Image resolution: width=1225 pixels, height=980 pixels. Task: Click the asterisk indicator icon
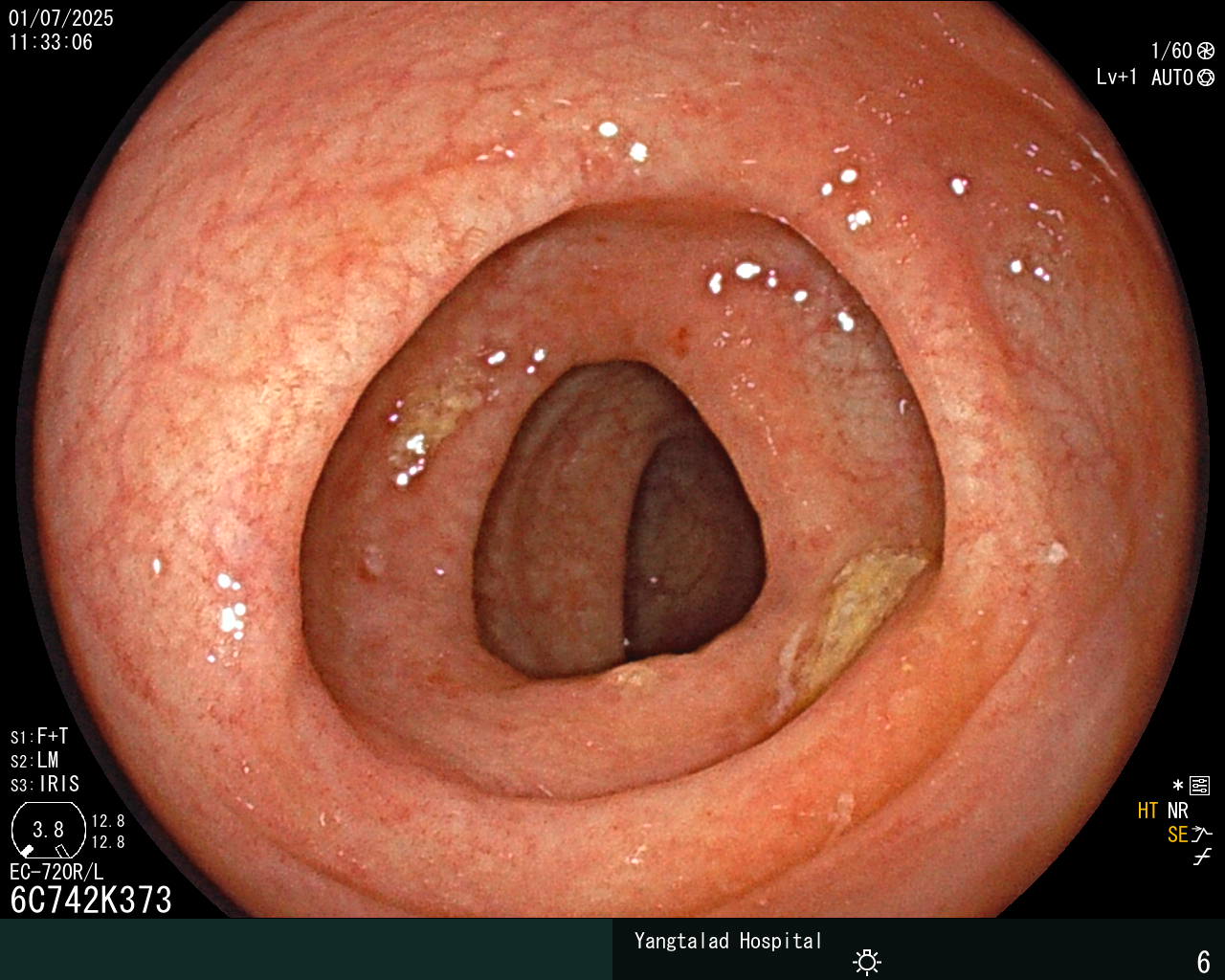(x=1178, y=787)
